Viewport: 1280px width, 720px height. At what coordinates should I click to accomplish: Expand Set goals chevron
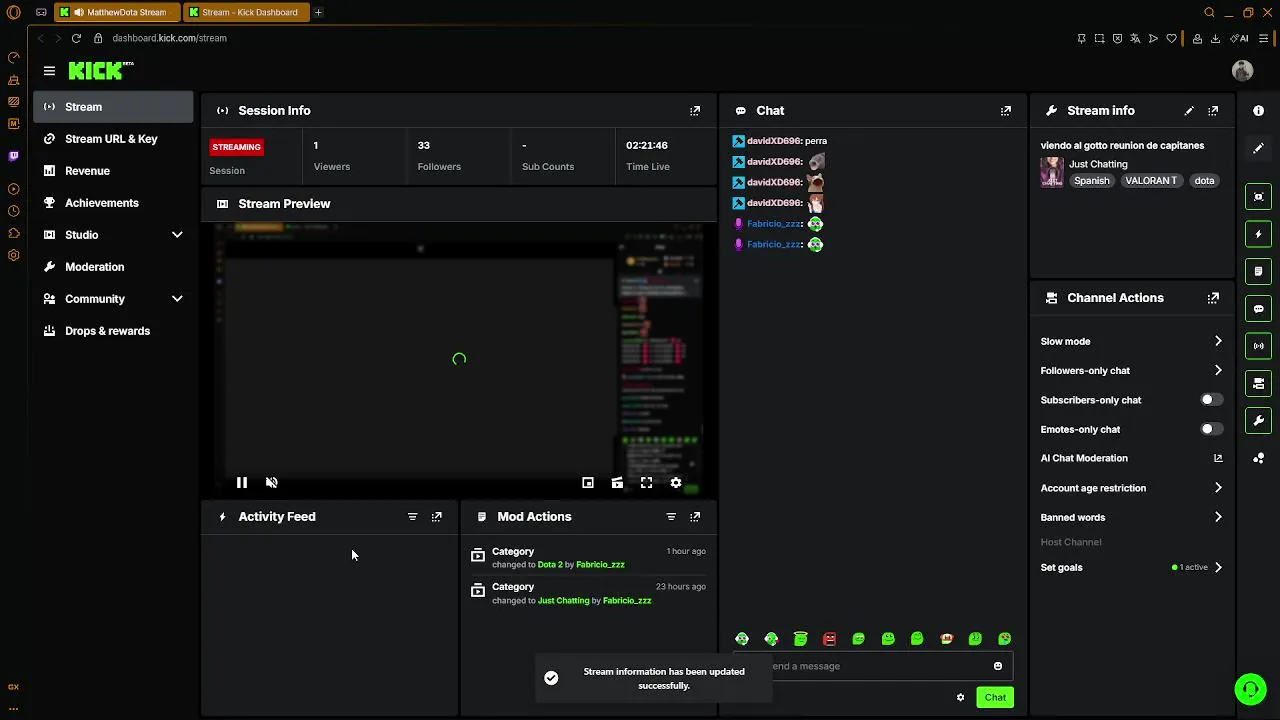[x=1218, y=567]
